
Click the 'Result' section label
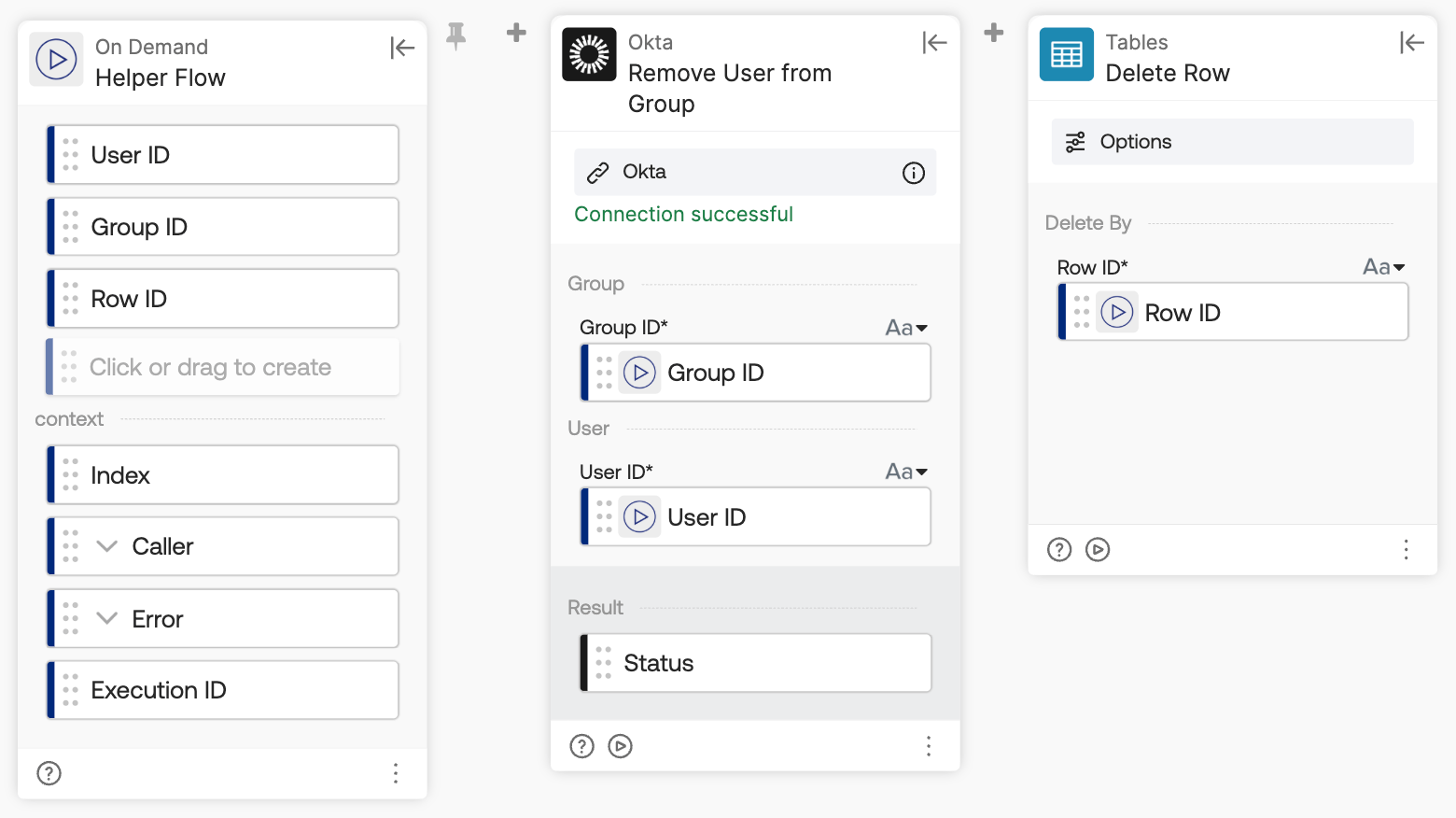(595, 608)
